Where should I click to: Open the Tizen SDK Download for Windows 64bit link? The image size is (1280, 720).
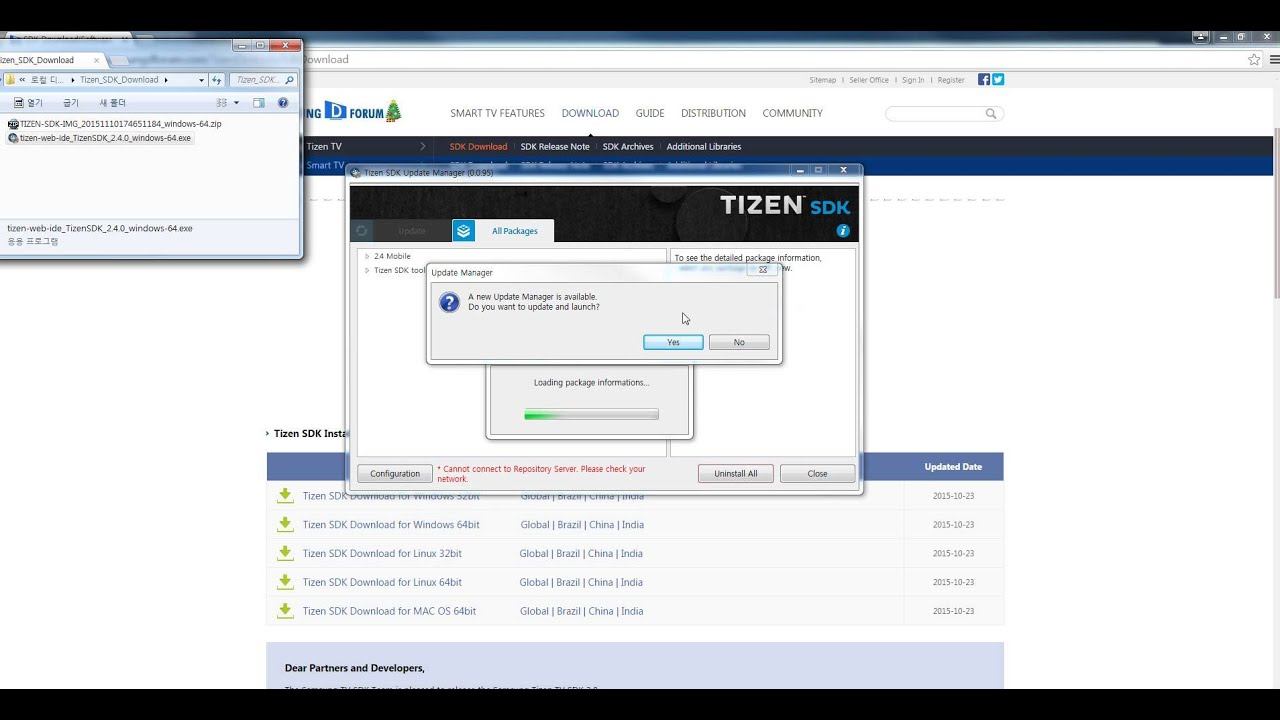point(391,525)
